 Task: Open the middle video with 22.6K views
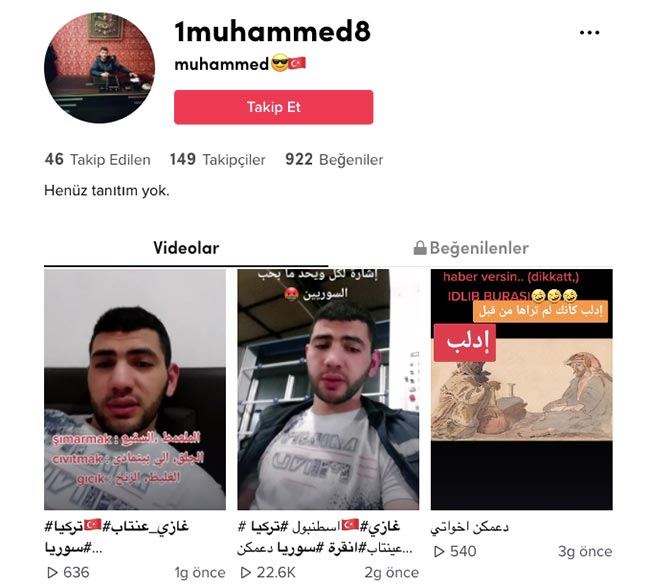[328, 389]
